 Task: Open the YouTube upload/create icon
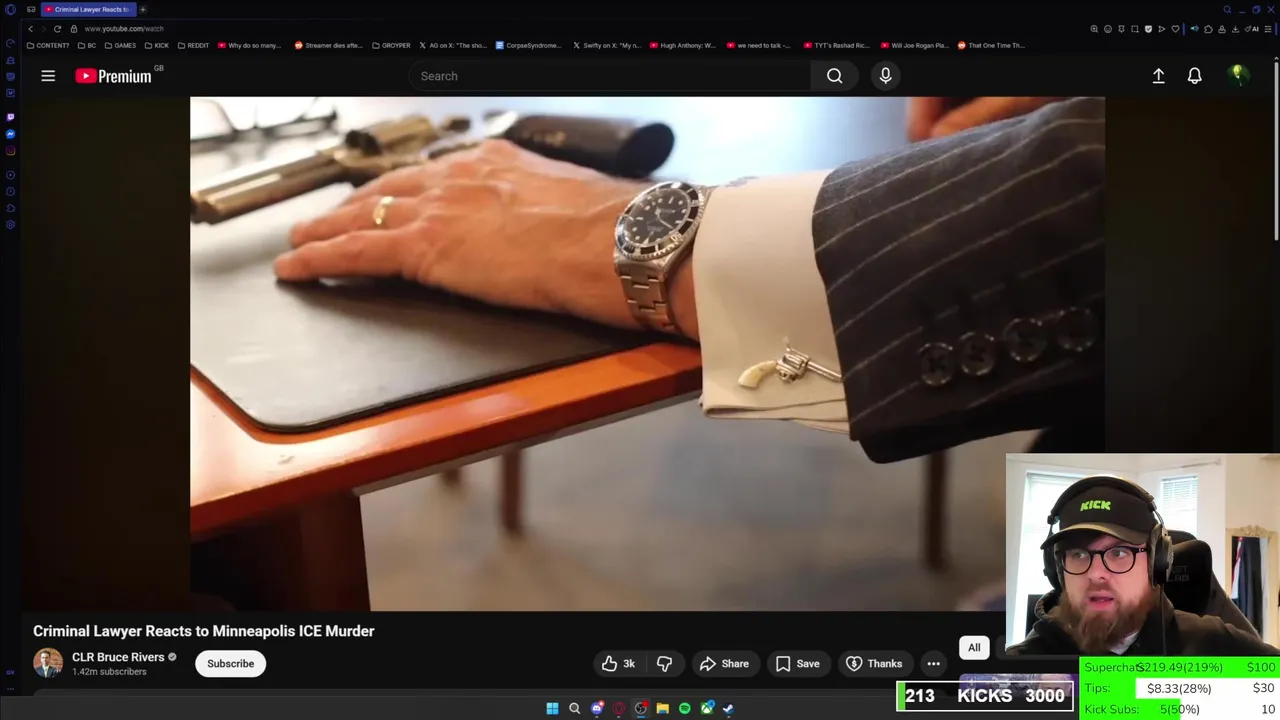pyautogui.click(x=1158, y=76)
